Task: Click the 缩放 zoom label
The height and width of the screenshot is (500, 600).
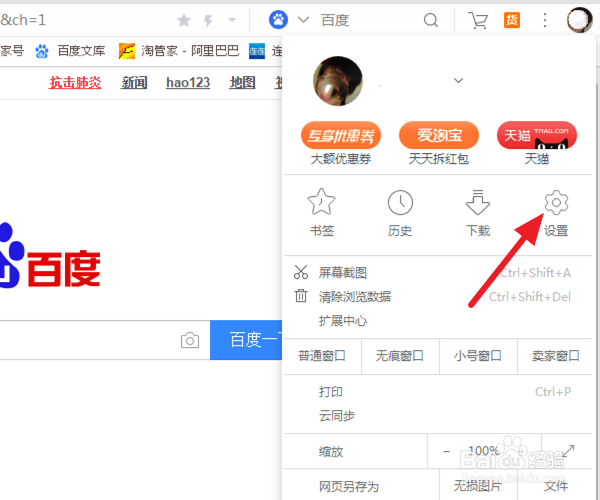Action: click(331, 452)
